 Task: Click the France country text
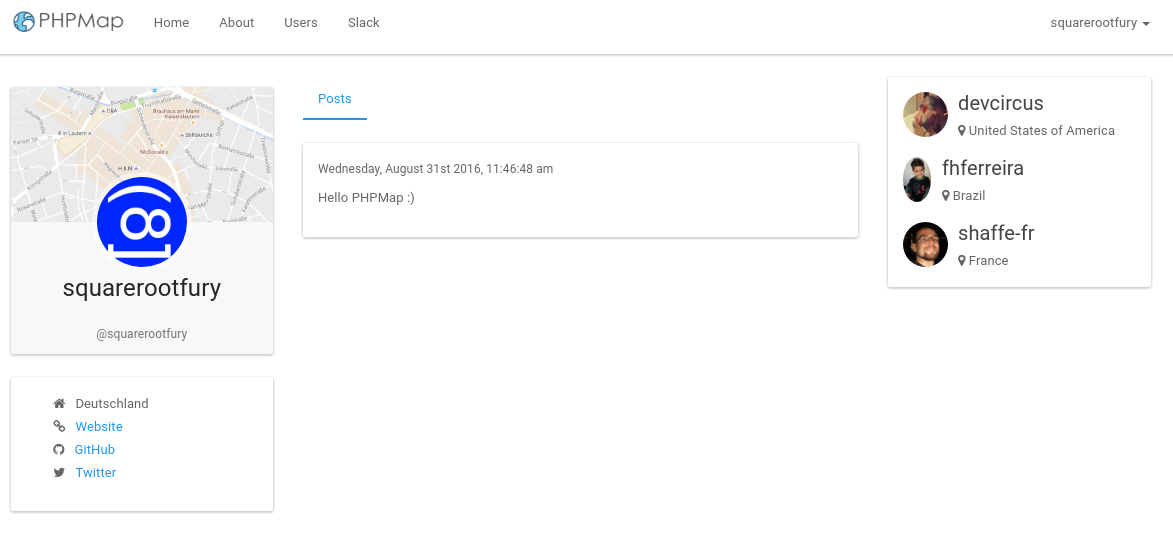click(988, 261)
